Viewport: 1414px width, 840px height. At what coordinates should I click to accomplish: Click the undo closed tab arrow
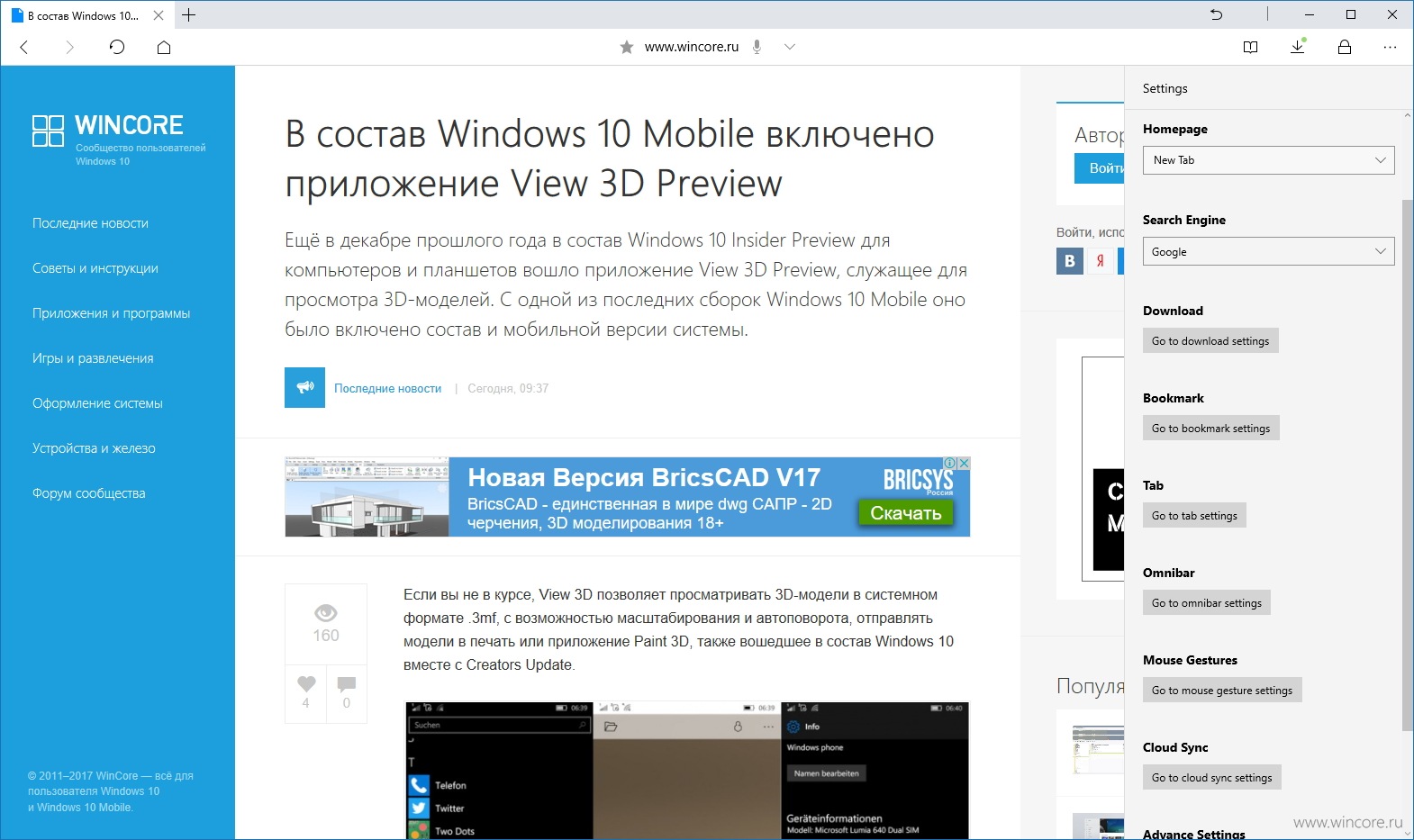tap(1217, 14)
